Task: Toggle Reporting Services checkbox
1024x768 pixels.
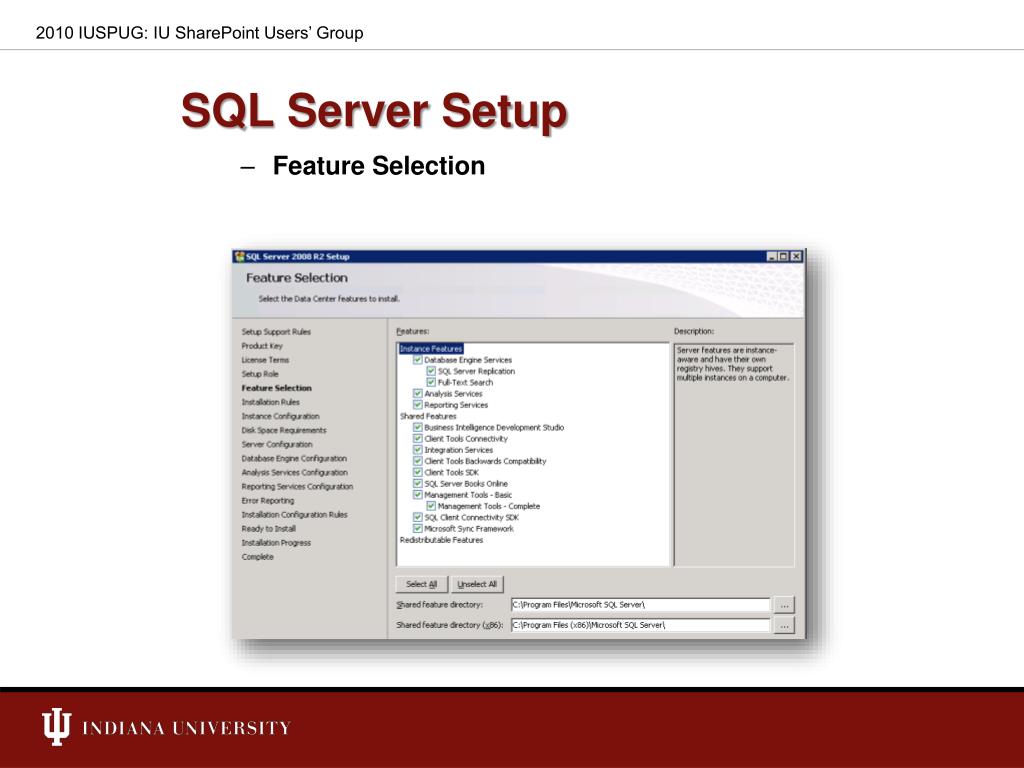Action: click(x=418, y=405)
